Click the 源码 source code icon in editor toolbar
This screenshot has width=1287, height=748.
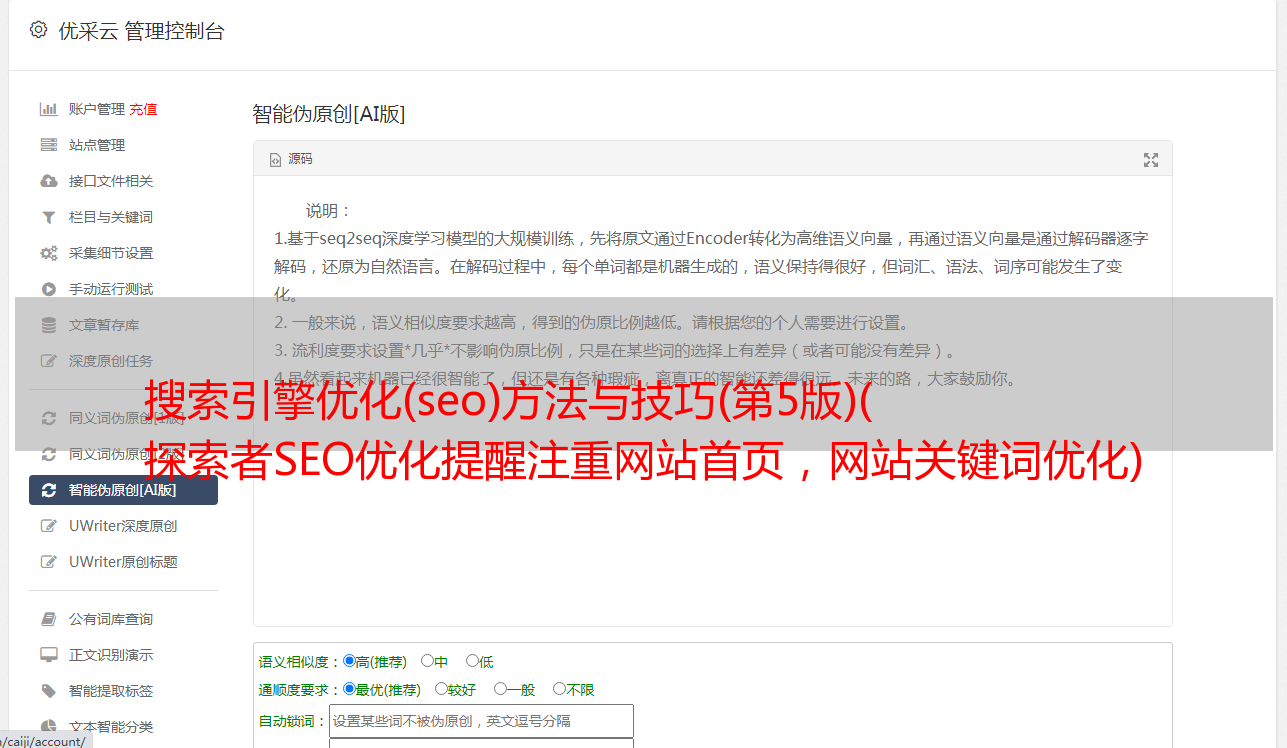(276, 160)
